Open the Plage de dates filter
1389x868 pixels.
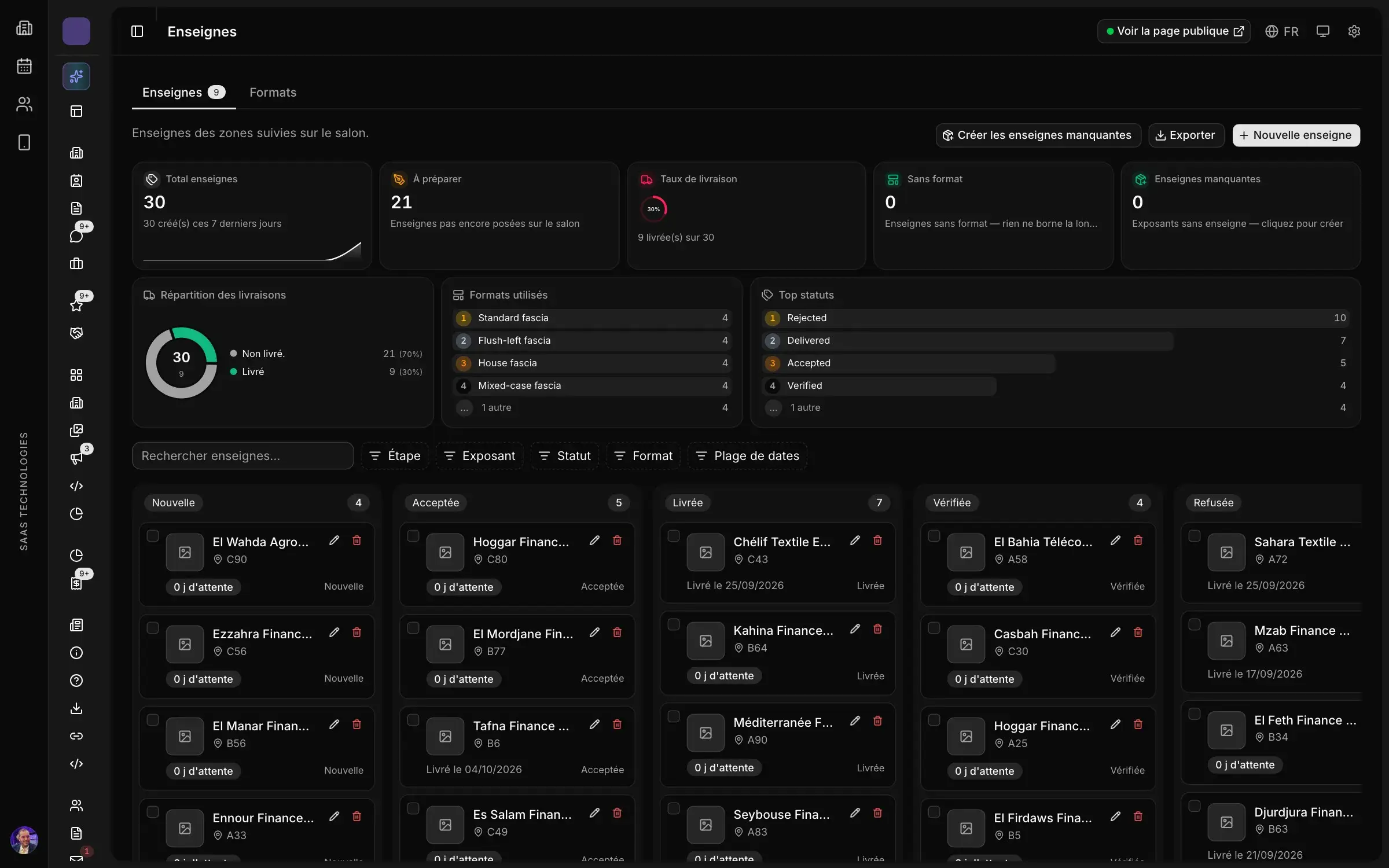coord(747,456)
